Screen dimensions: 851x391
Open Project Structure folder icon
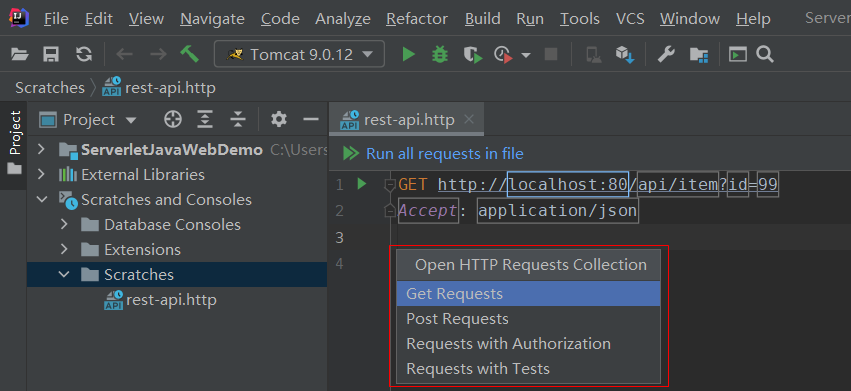tap(699, 55)
